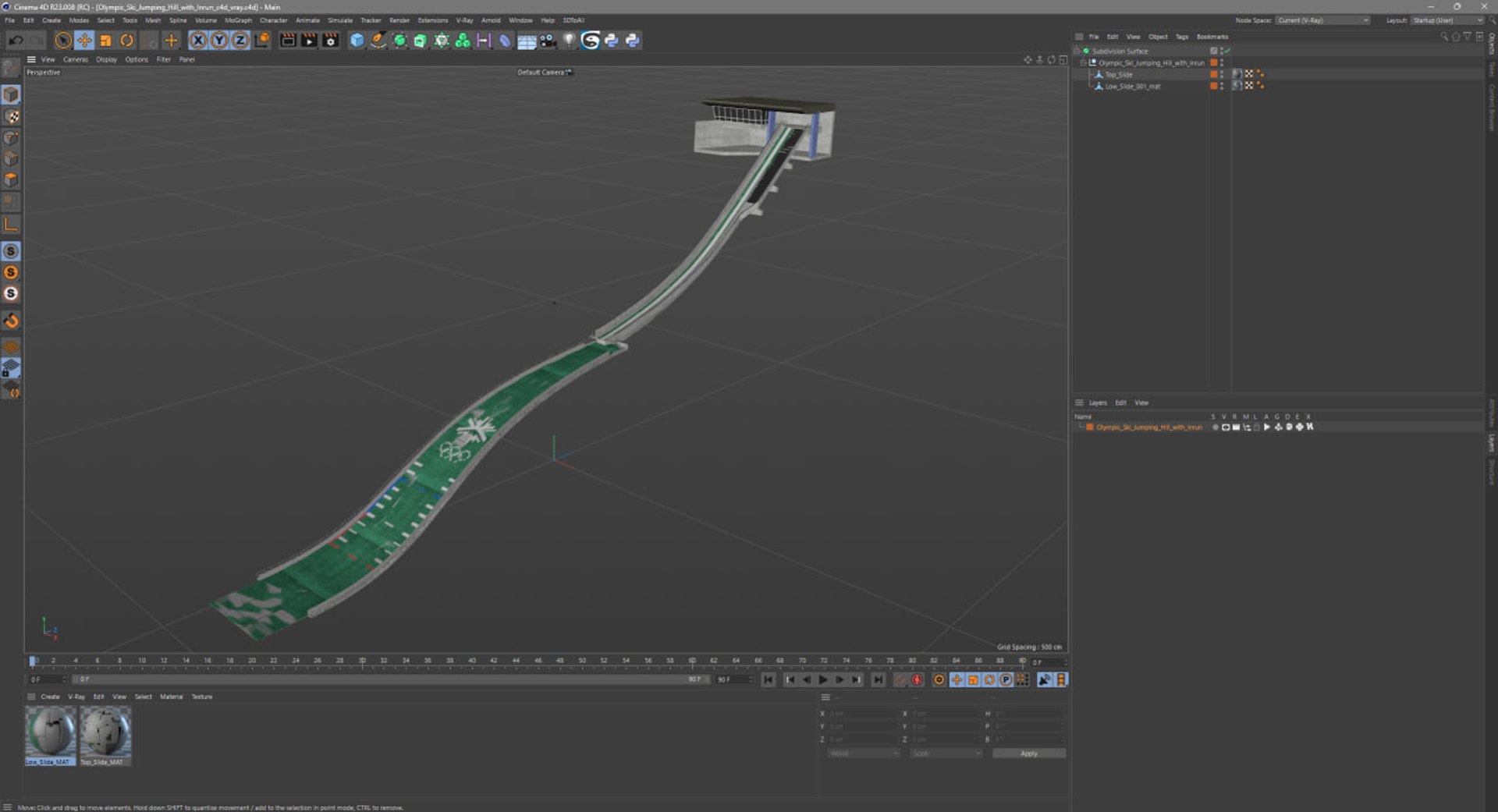The width and height of the screenshot is (1498, 812).
Task: Go to start of animation
Action: (x=769, y=680)
